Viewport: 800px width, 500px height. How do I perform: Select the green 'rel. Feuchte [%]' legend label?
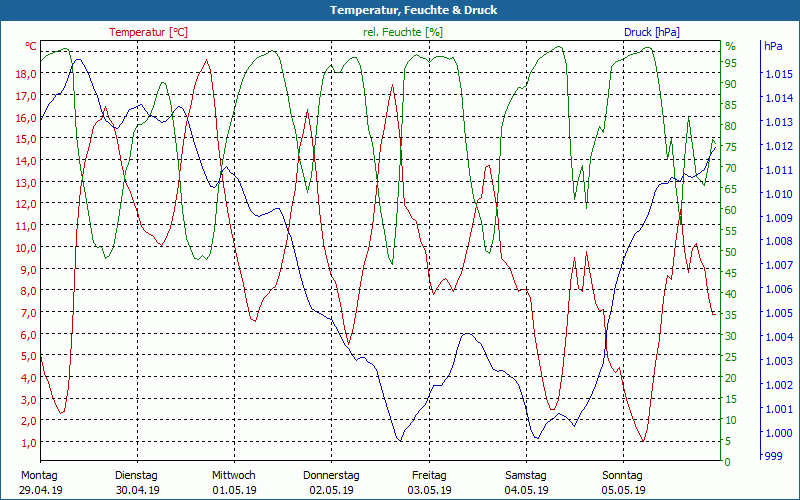[x=403, y=32]
